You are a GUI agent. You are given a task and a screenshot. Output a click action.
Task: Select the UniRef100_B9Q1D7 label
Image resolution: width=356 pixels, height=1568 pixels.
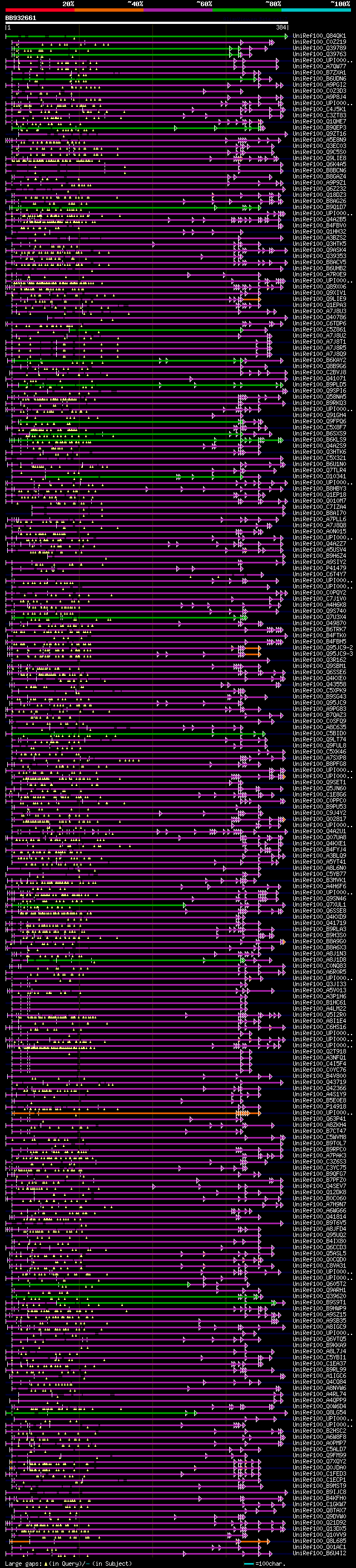click(x=319, y=207)
